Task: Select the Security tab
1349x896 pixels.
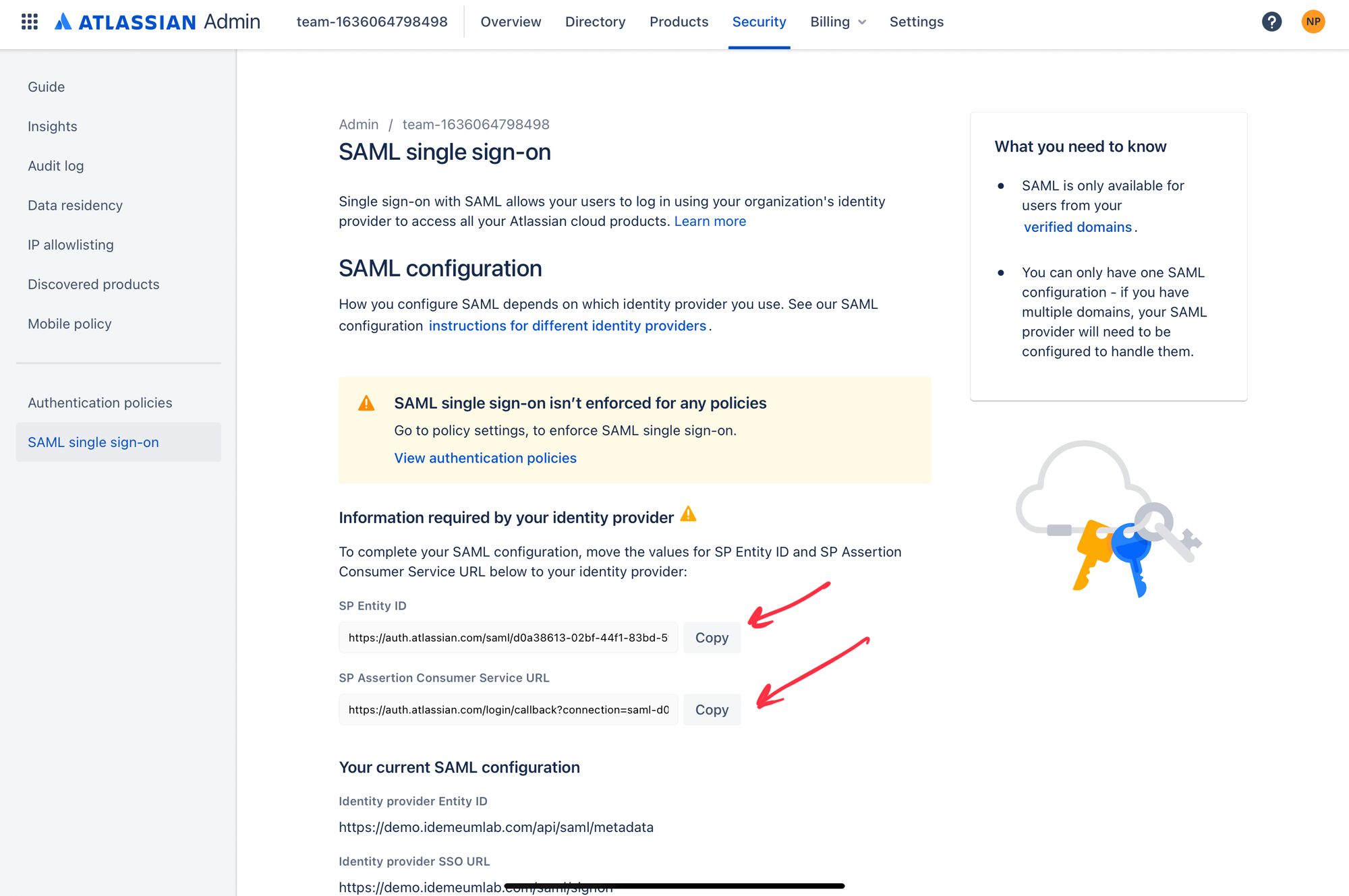Action: pos(759,22)
